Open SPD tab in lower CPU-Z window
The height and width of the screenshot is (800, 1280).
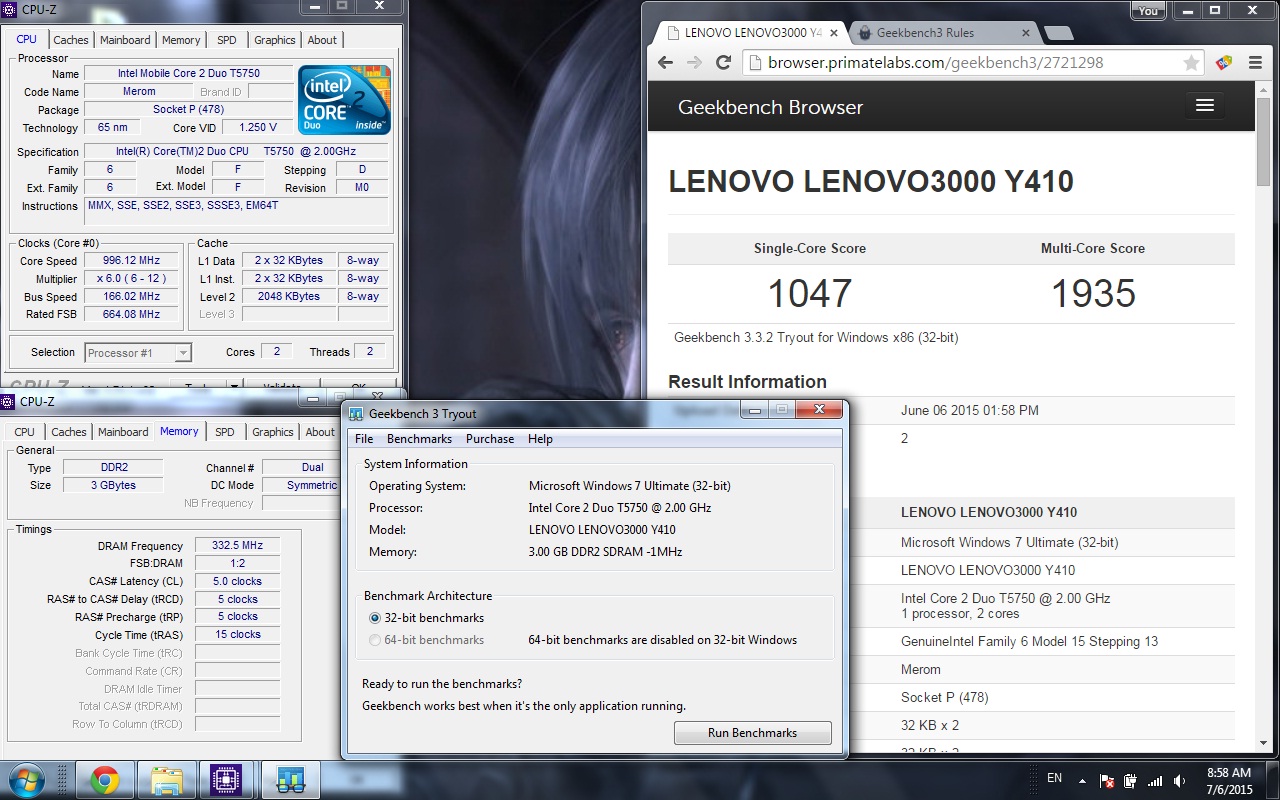click(225, 432)
